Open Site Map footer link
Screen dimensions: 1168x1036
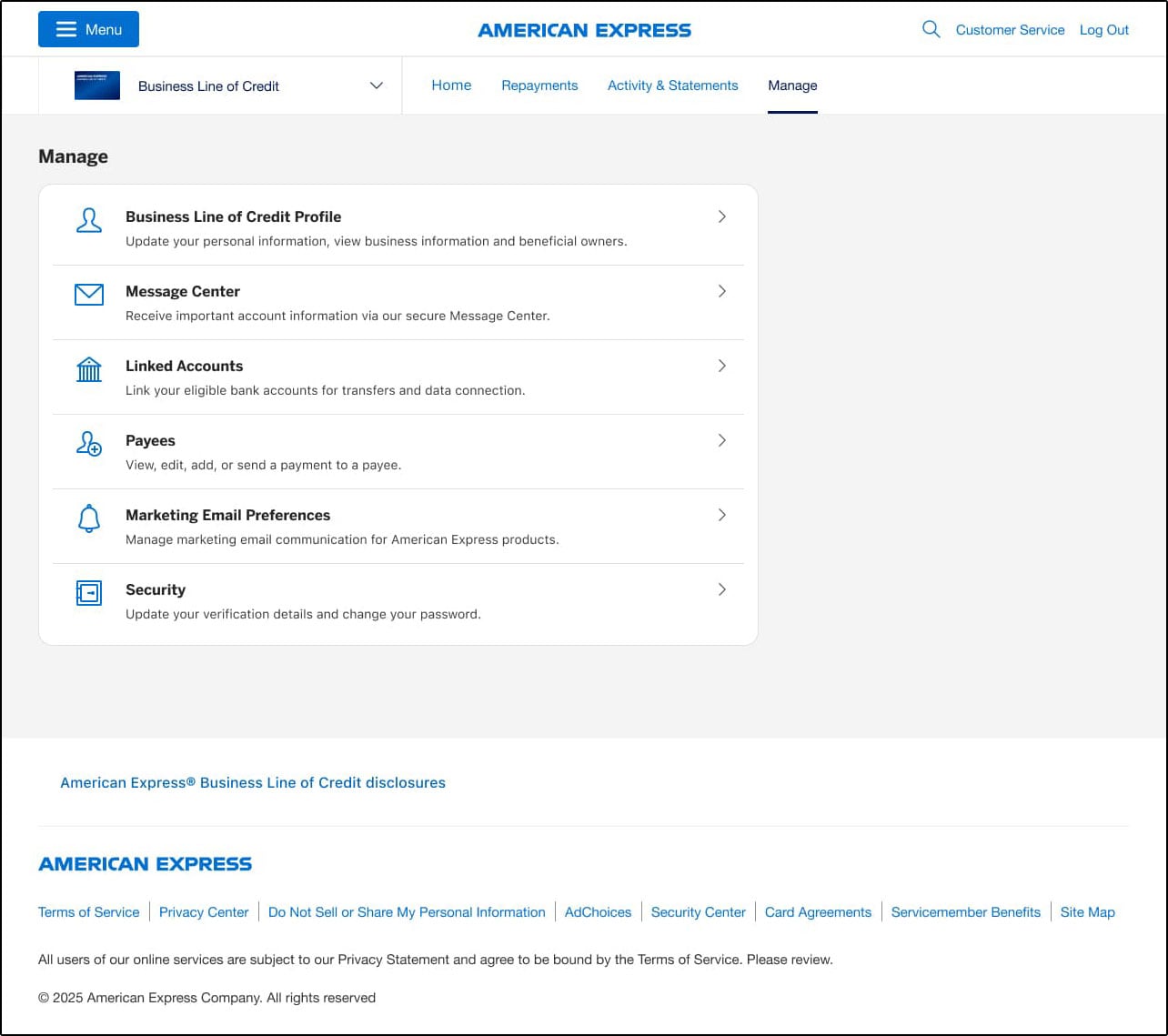point(1087,912)
